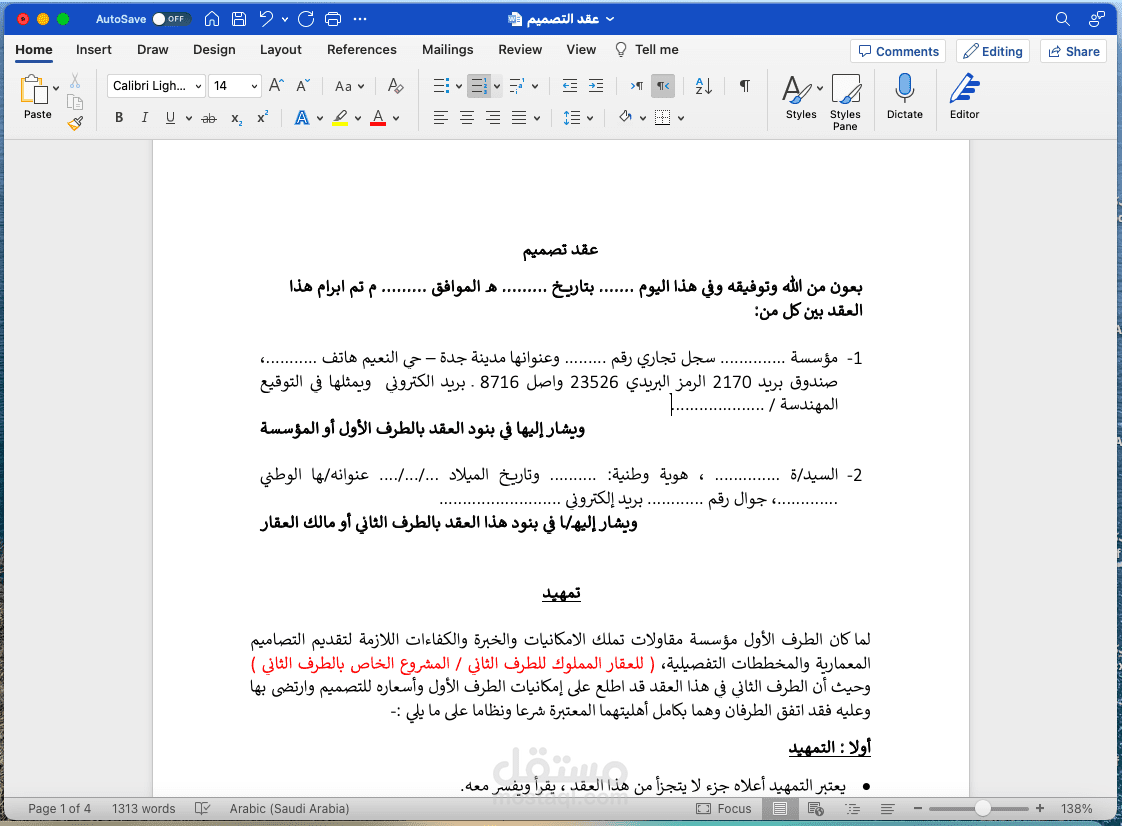Align text to the left
The image size is (1122, 826).
tap(441, 117)
